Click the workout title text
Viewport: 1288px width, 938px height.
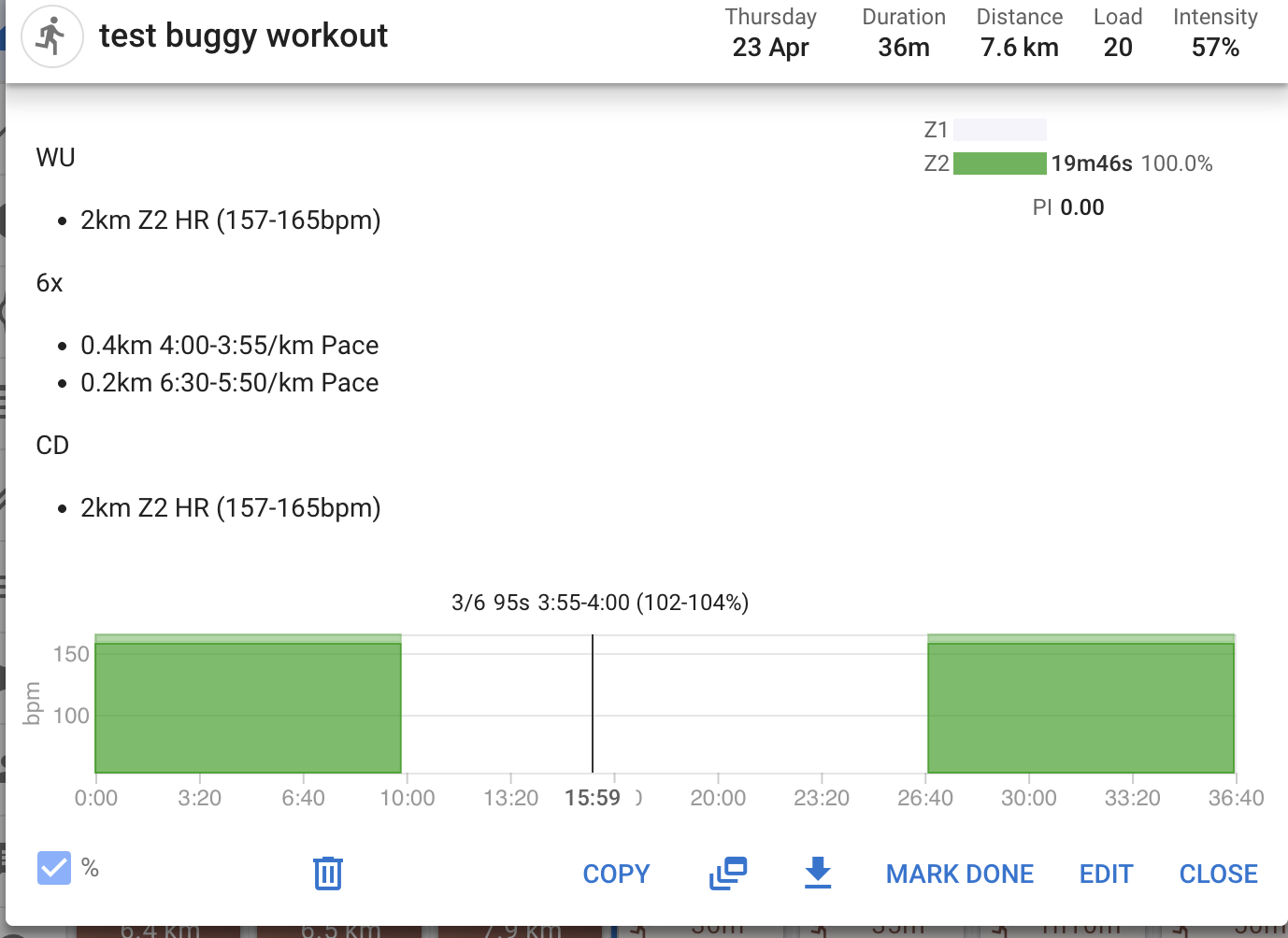tap(243, 36)
